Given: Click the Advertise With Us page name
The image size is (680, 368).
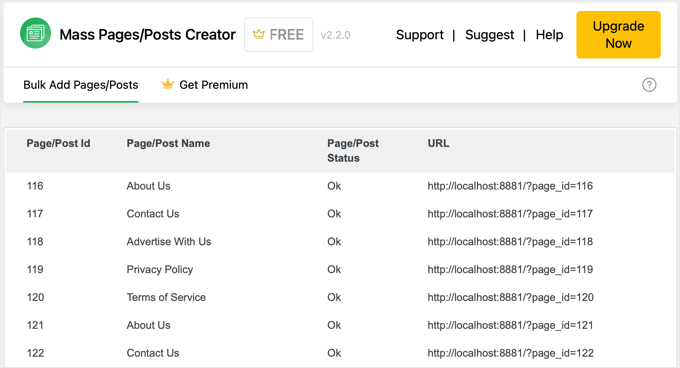Looking at the screenshot, I should [x=169, y=241].
